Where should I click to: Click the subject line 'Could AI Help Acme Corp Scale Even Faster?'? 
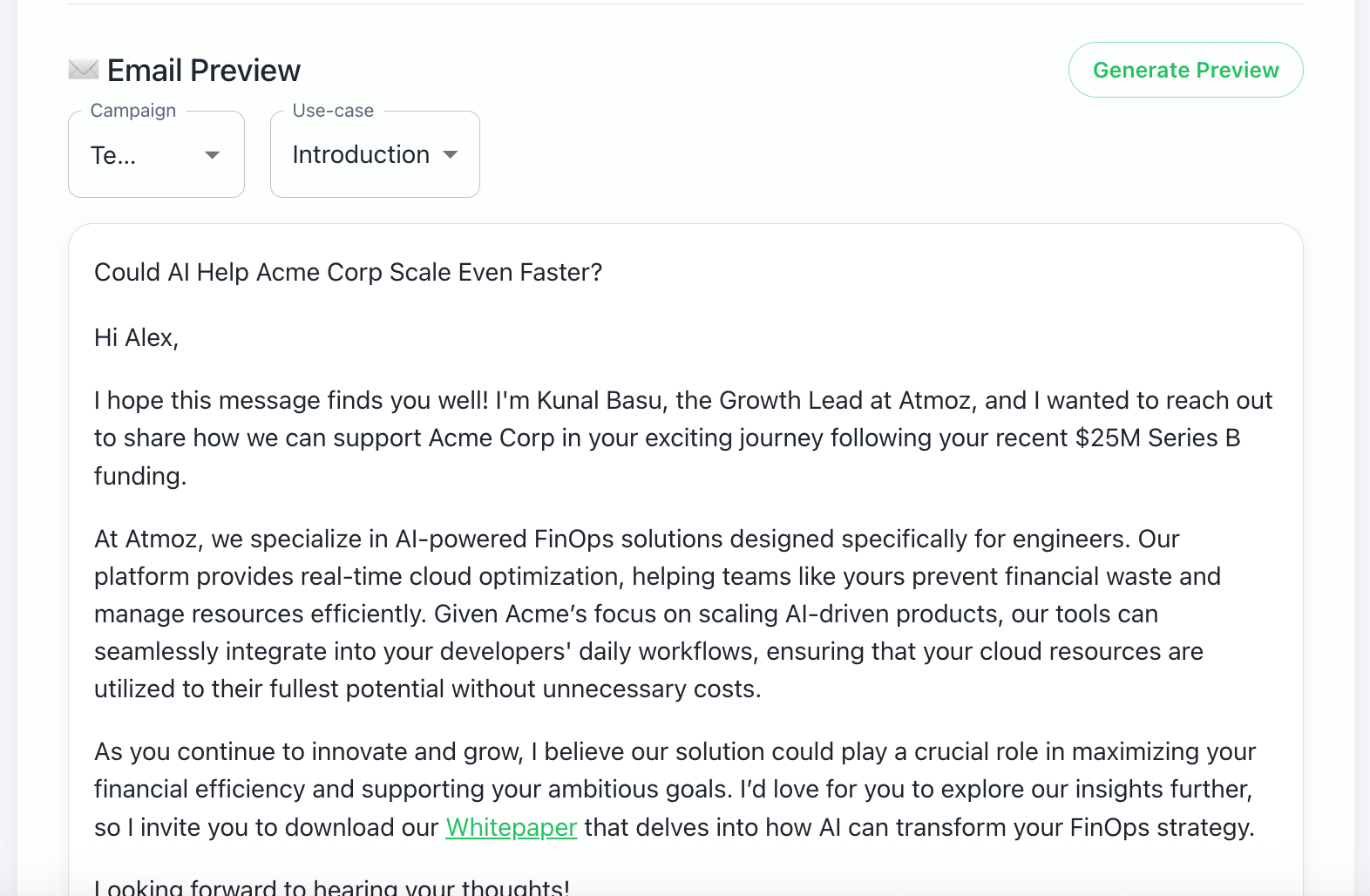348,272
